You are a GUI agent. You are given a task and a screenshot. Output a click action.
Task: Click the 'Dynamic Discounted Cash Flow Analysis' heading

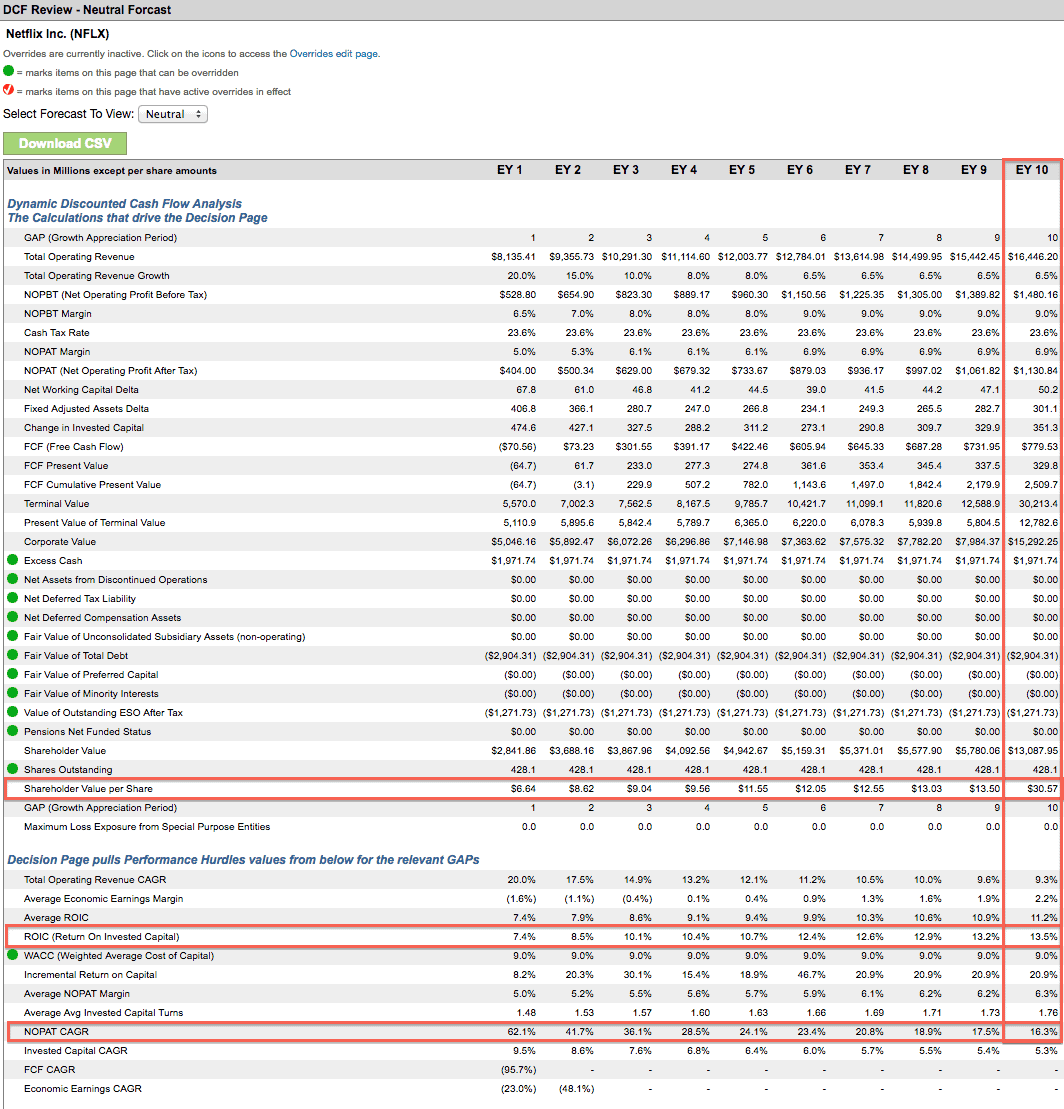click(125, 204)
